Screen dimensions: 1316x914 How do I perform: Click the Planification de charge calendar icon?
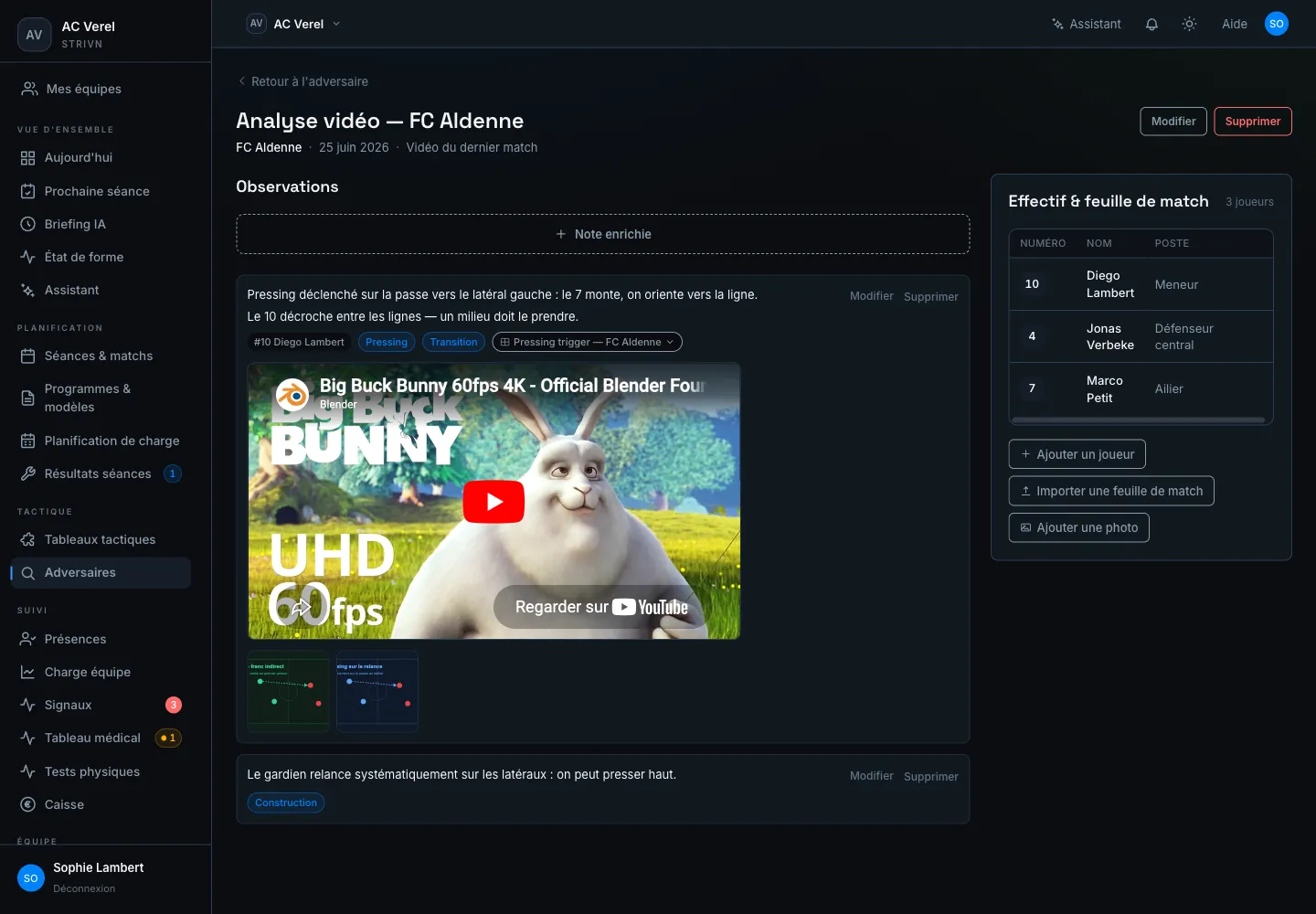coord(28,441)
